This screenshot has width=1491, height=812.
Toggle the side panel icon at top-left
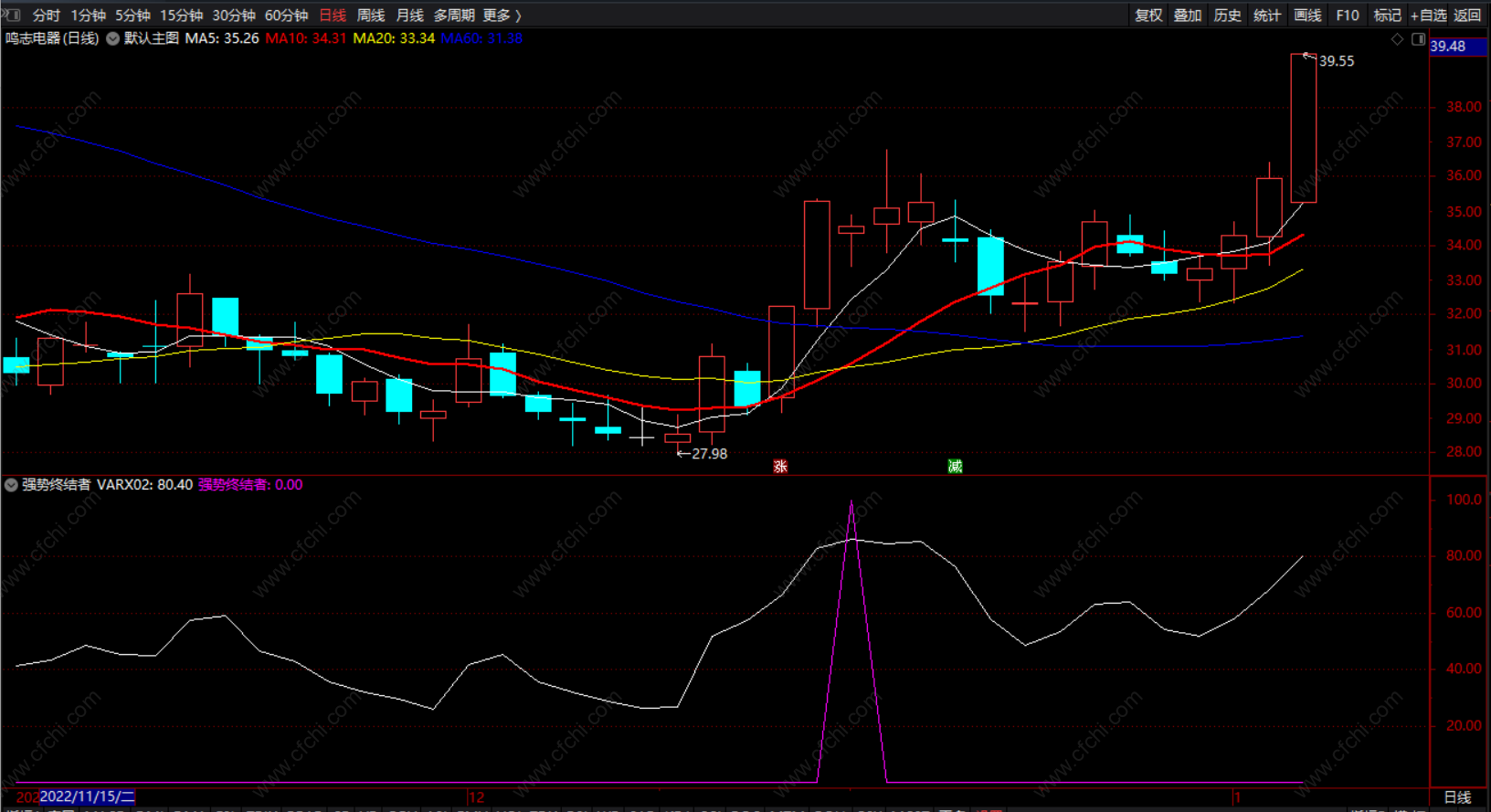[11, 15]
